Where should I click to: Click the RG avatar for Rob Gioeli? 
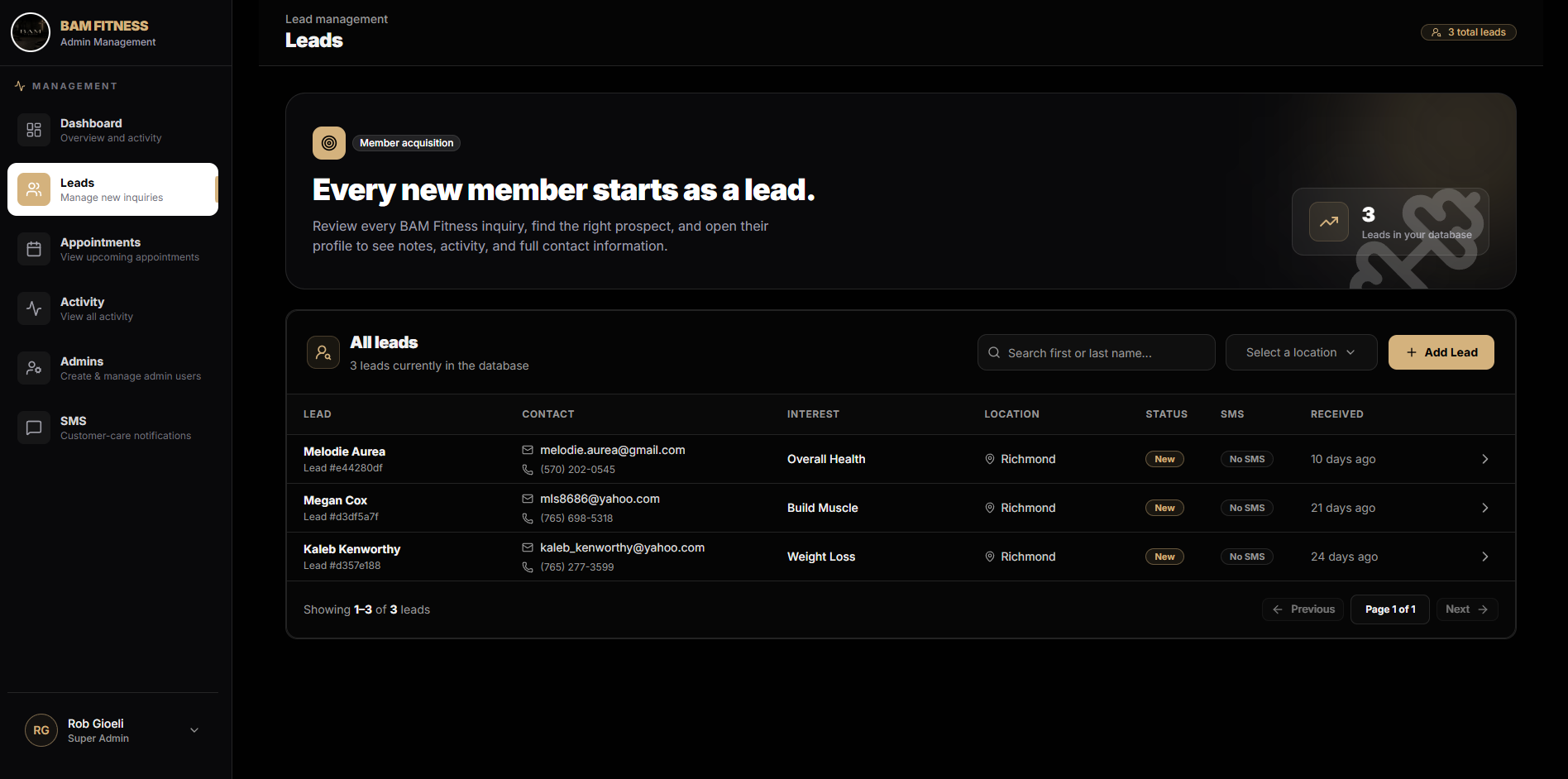tap(41, 730)
